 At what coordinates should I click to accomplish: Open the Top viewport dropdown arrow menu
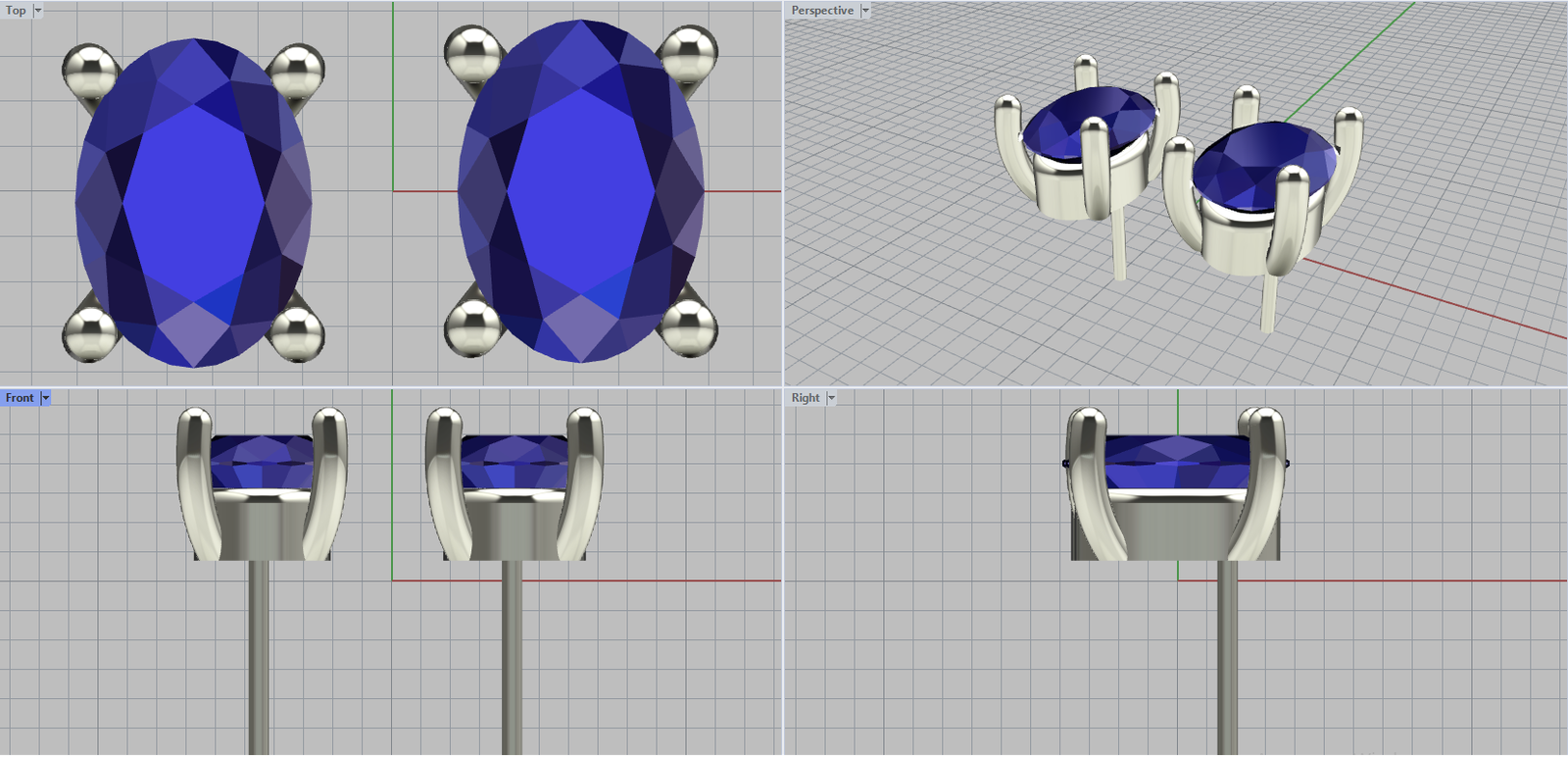[x=38, y=11]
